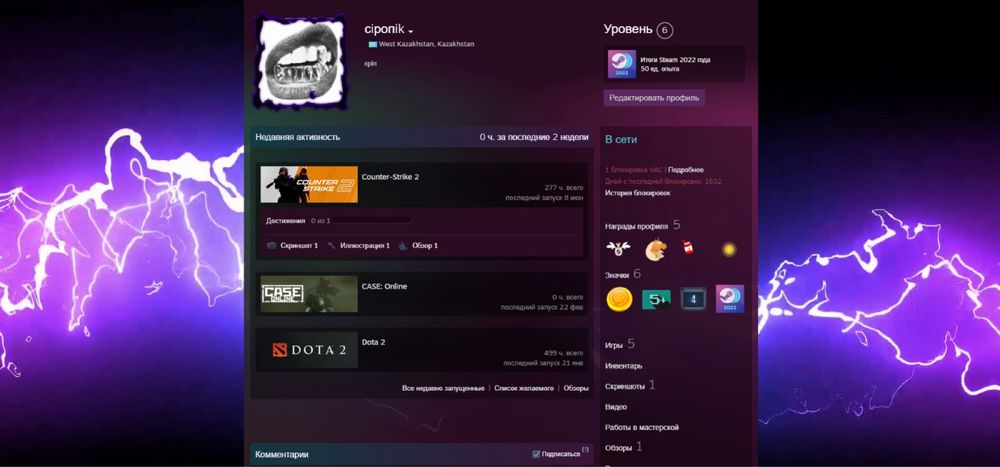Open the Итоги Steam 2022 featured badge icon
Viewport: 1000px width, 467px height.
coord(621,64)
